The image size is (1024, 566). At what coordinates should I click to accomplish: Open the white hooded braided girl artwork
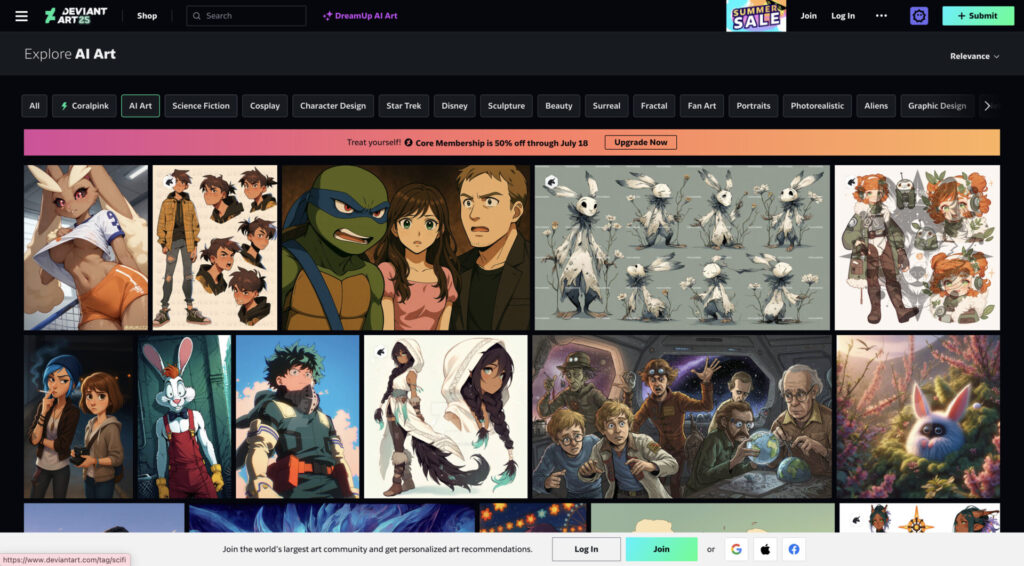click(x=445, y=417)
